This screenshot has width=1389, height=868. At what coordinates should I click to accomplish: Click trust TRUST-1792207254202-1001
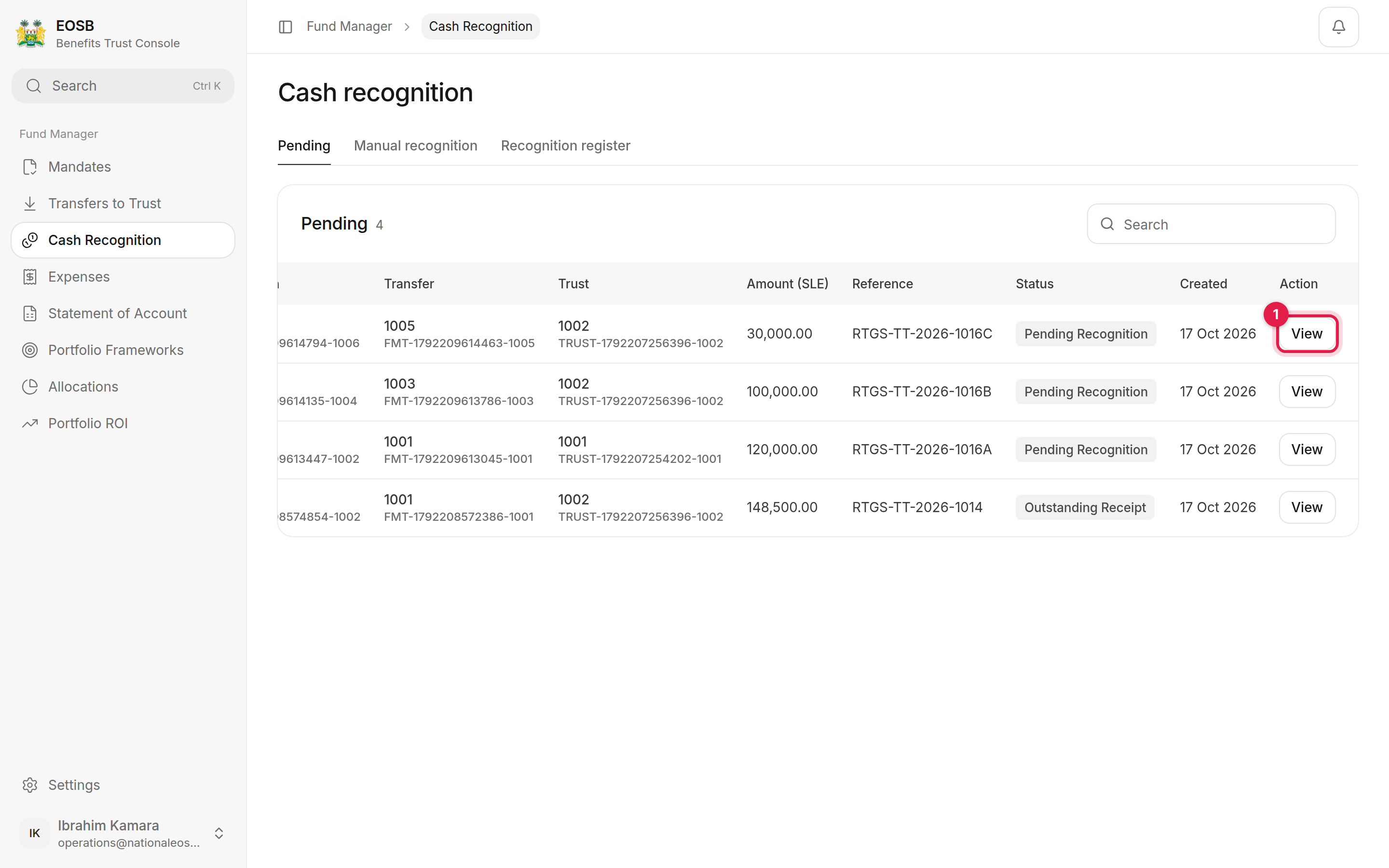point(640,459)
